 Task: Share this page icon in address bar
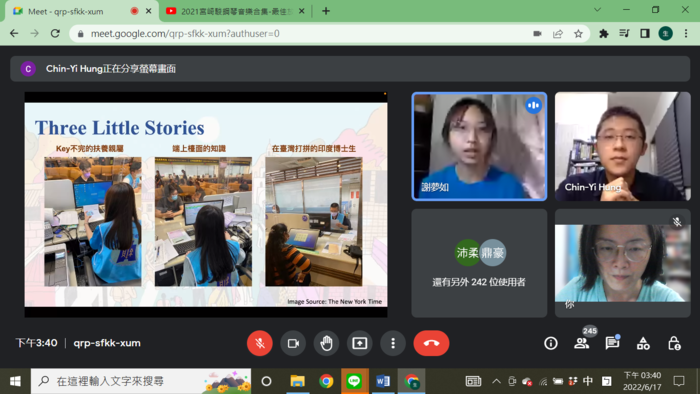pyautogui.click(x=558, y=33)
